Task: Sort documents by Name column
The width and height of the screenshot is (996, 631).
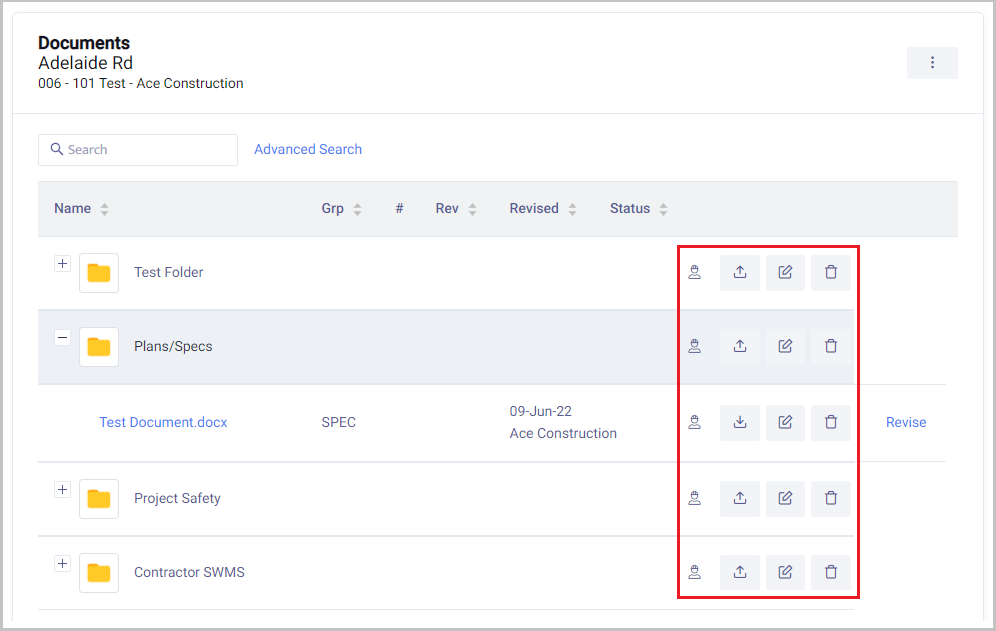Action: 73,209
